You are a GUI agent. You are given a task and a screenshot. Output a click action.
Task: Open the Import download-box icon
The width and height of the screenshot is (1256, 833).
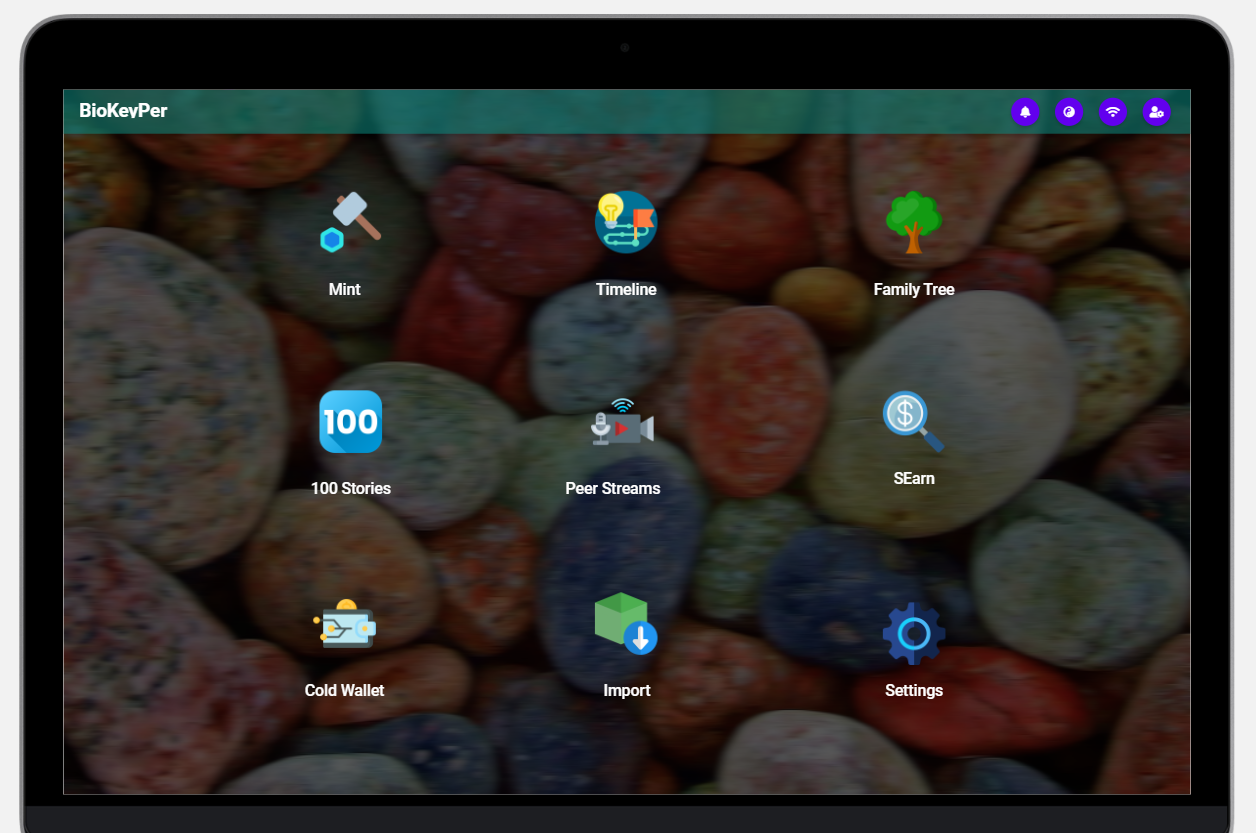point(624,622)
